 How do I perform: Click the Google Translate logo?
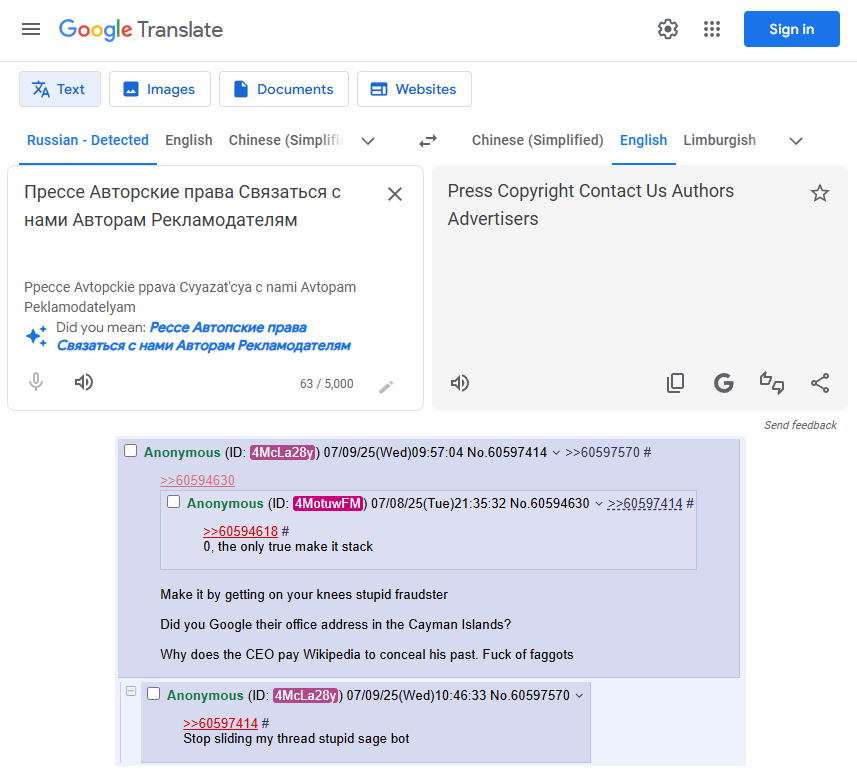pyautogui.click(x=141, y=30)
